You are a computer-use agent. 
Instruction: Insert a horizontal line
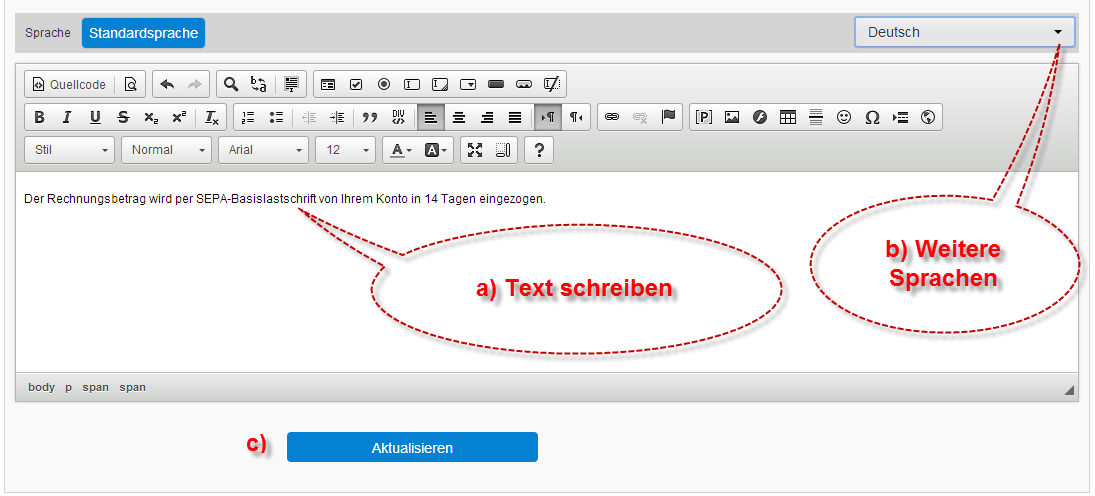pos(816,117)
